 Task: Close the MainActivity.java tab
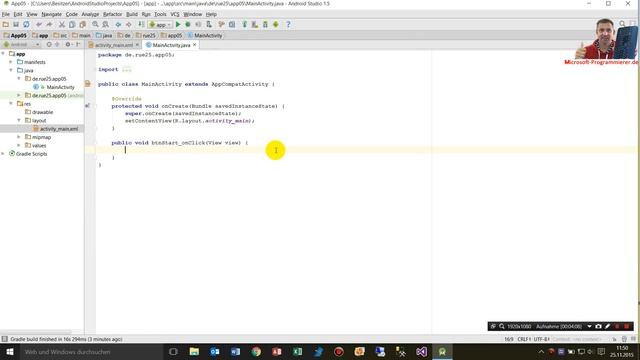pos(195,45)
